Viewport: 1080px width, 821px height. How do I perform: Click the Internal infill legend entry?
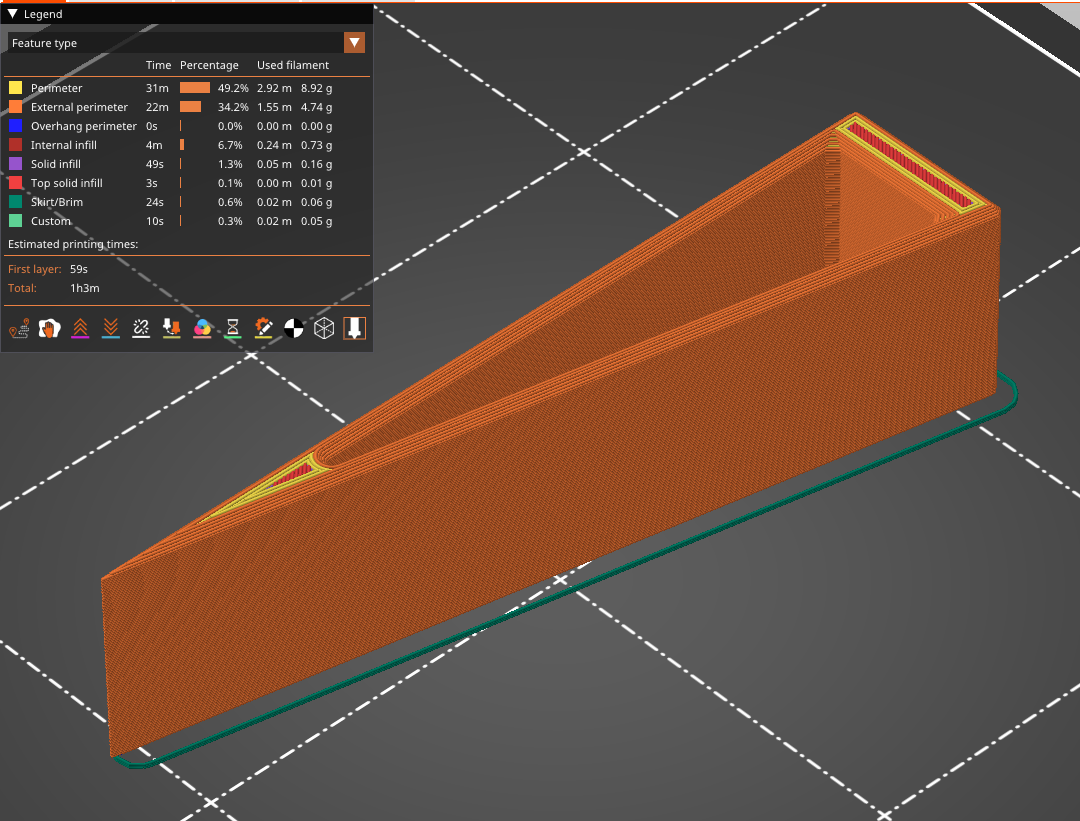click(63, 145)
